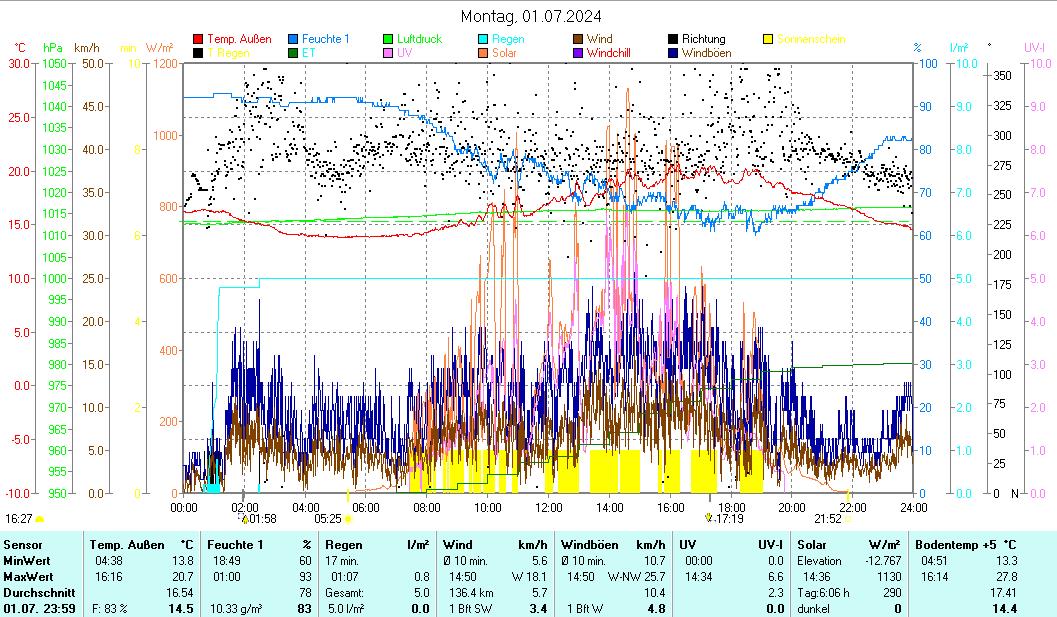
Task: Click the Sonnenschein legend label
Action: click(811, 39)
